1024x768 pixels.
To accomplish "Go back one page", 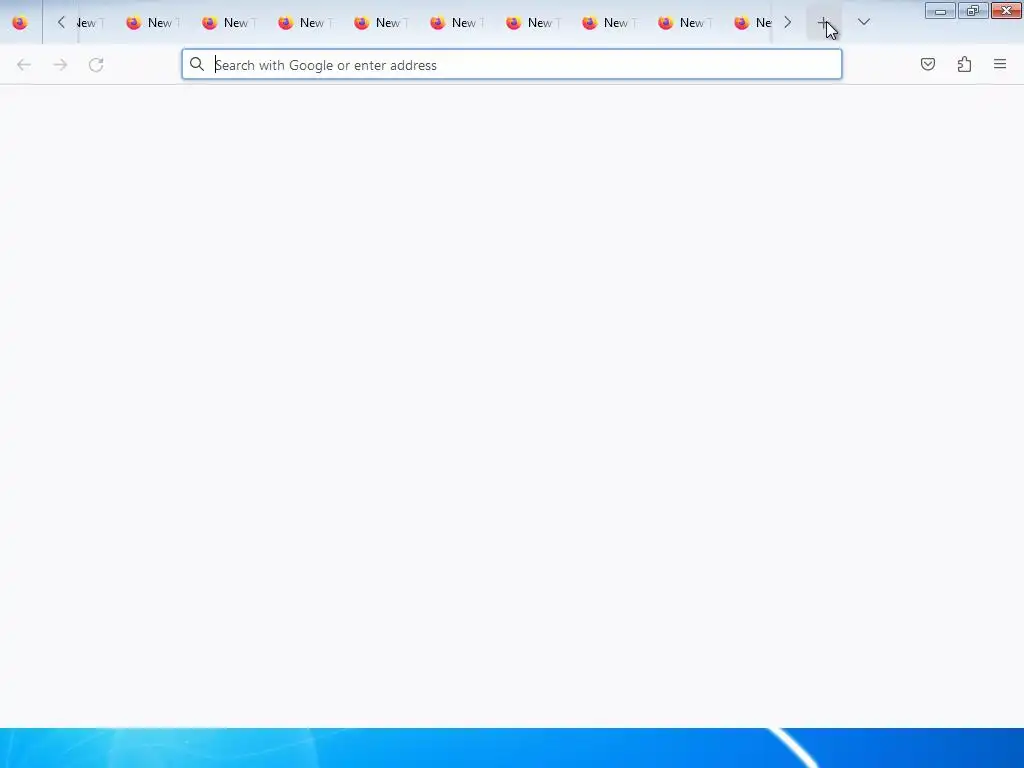I will (24, 65).
